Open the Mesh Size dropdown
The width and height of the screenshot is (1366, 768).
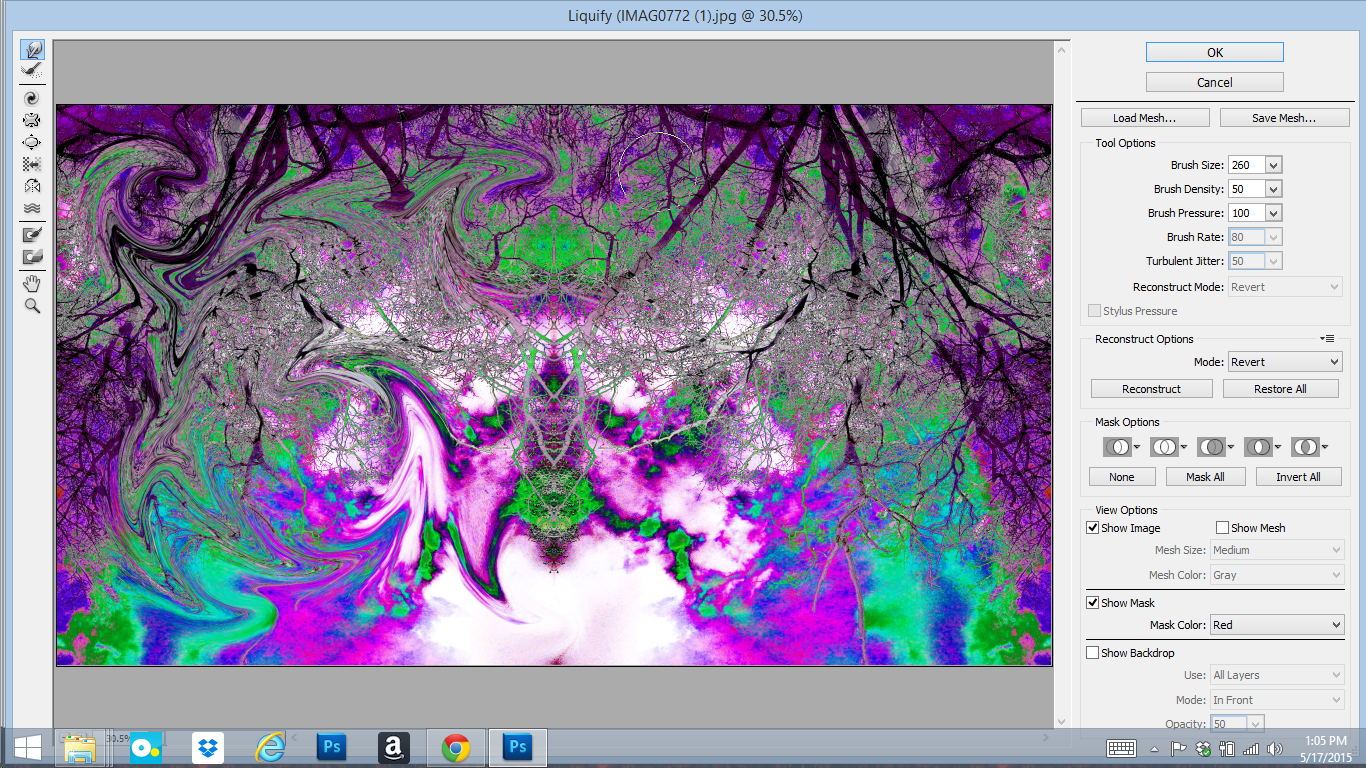pos(1277,550)
